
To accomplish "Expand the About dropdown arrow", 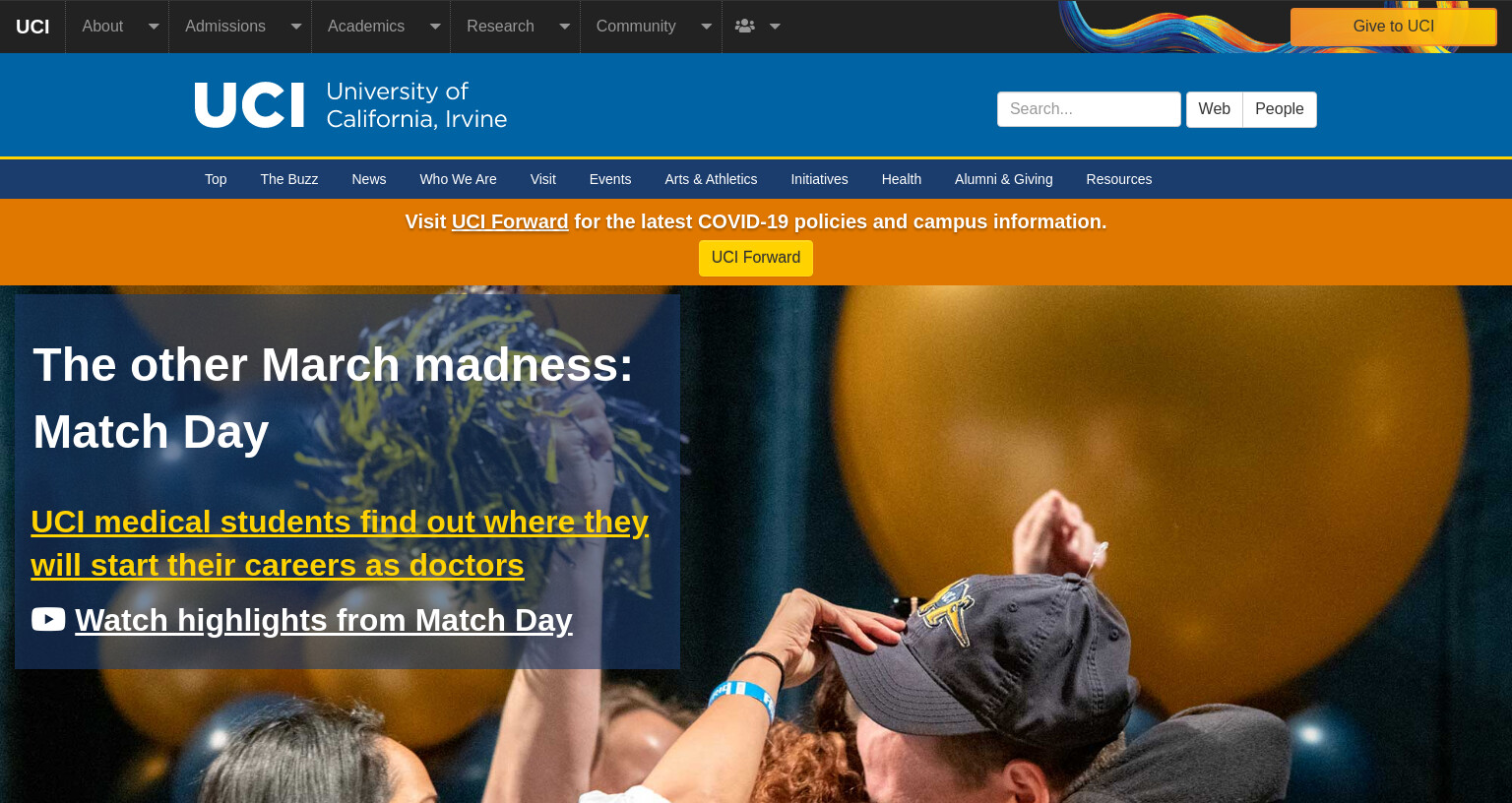I will point(154,27).
